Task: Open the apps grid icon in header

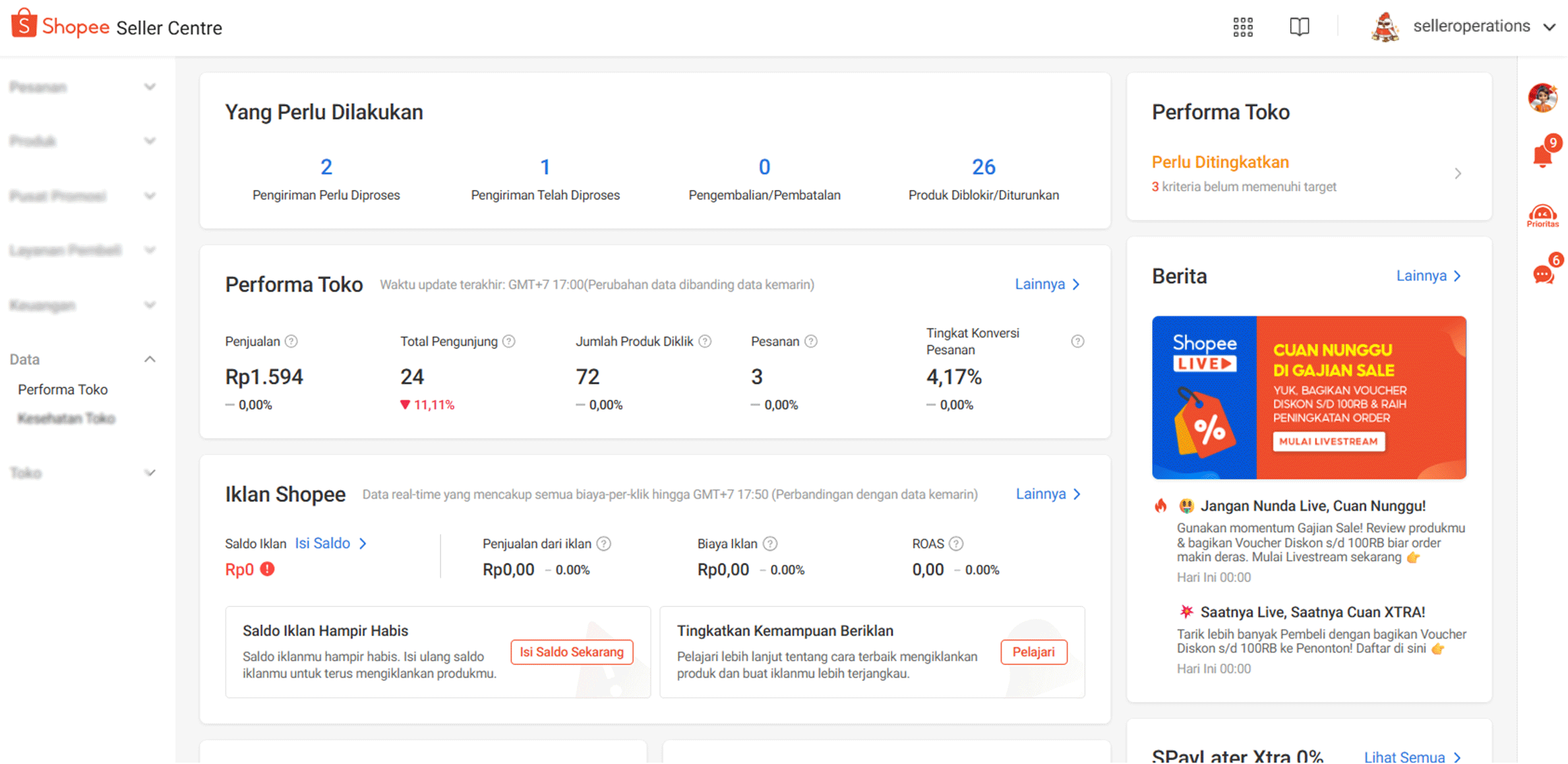Action: pyautogui.click(x=1242, y=27)
